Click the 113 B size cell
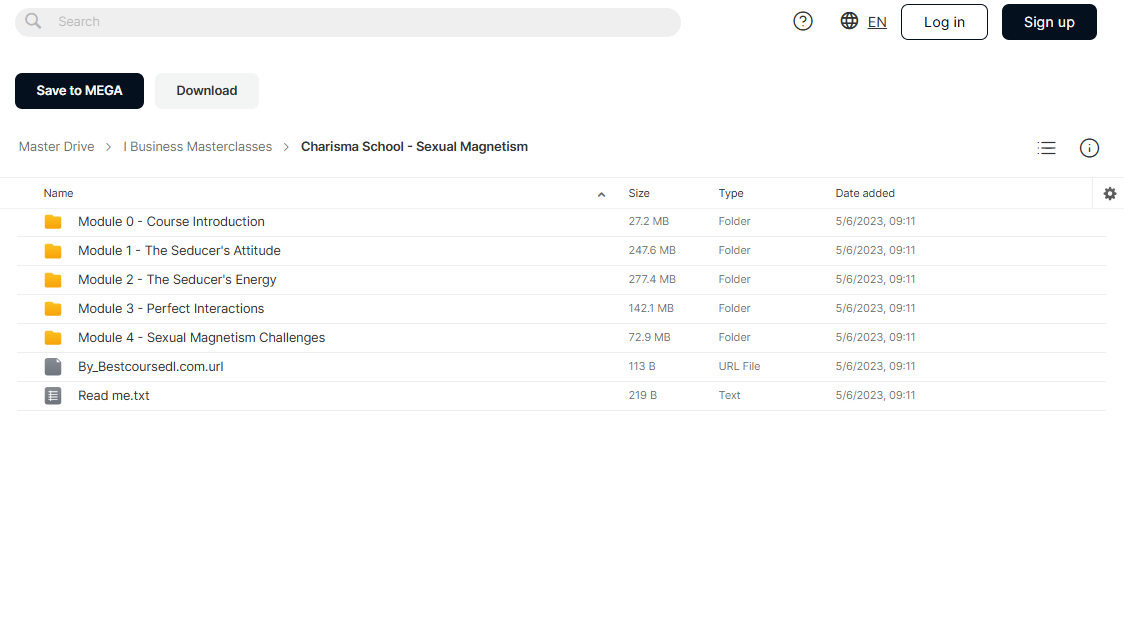 [642, 366]
